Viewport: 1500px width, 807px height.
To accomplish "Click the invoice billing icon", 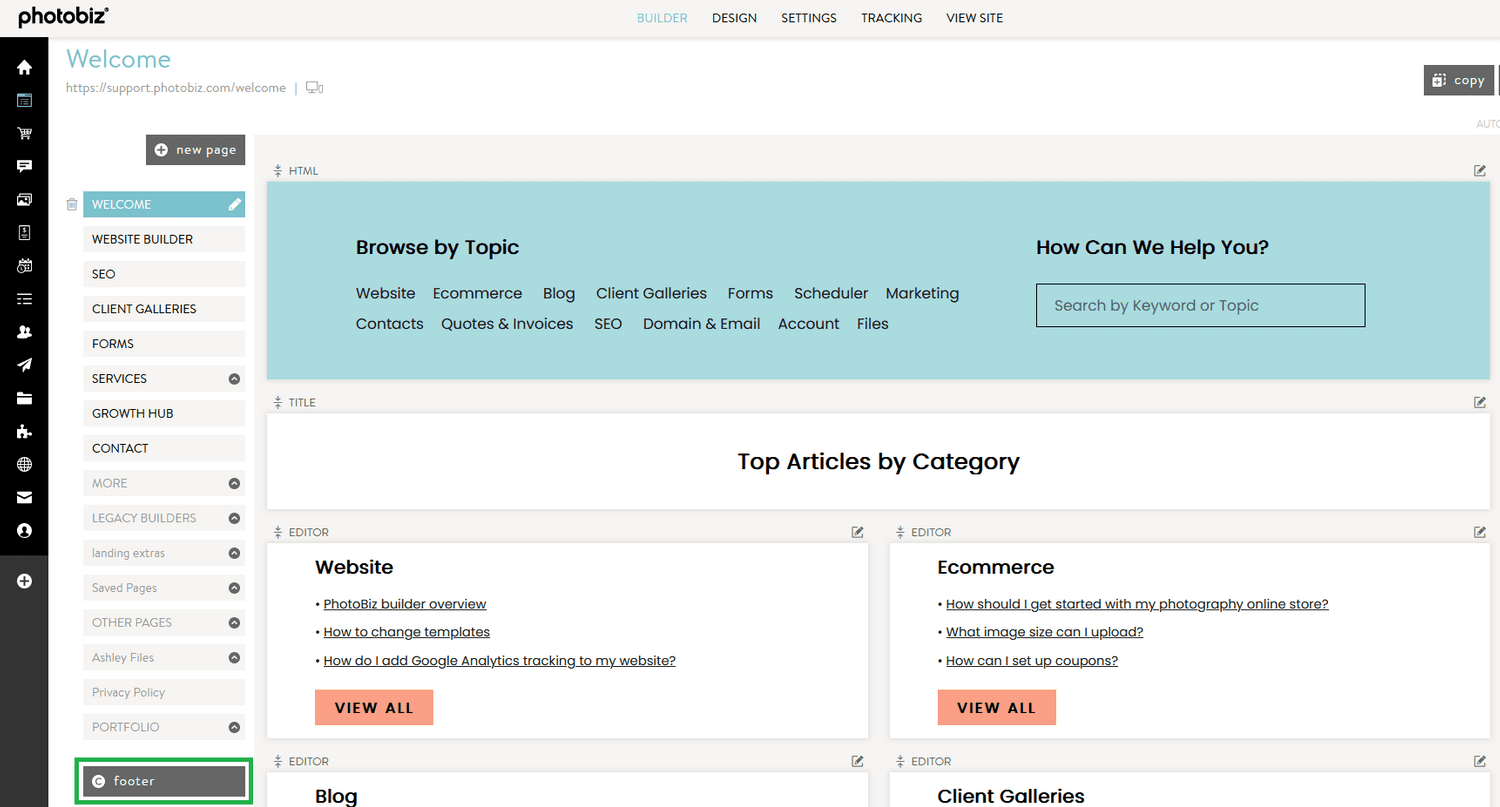I will 24,232.
